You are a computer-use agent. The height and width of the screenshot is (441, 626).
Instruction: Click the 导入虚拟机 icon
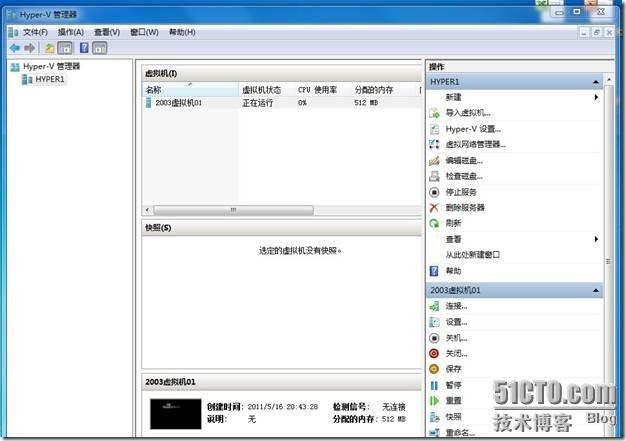pos(434,113)
